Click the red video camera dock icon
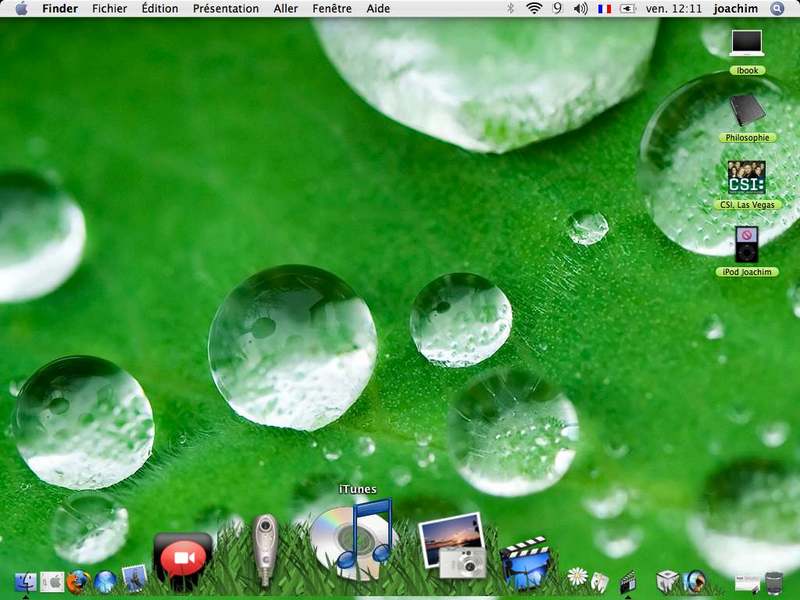Viewport: 800px width, 600px height. [182, 557]
